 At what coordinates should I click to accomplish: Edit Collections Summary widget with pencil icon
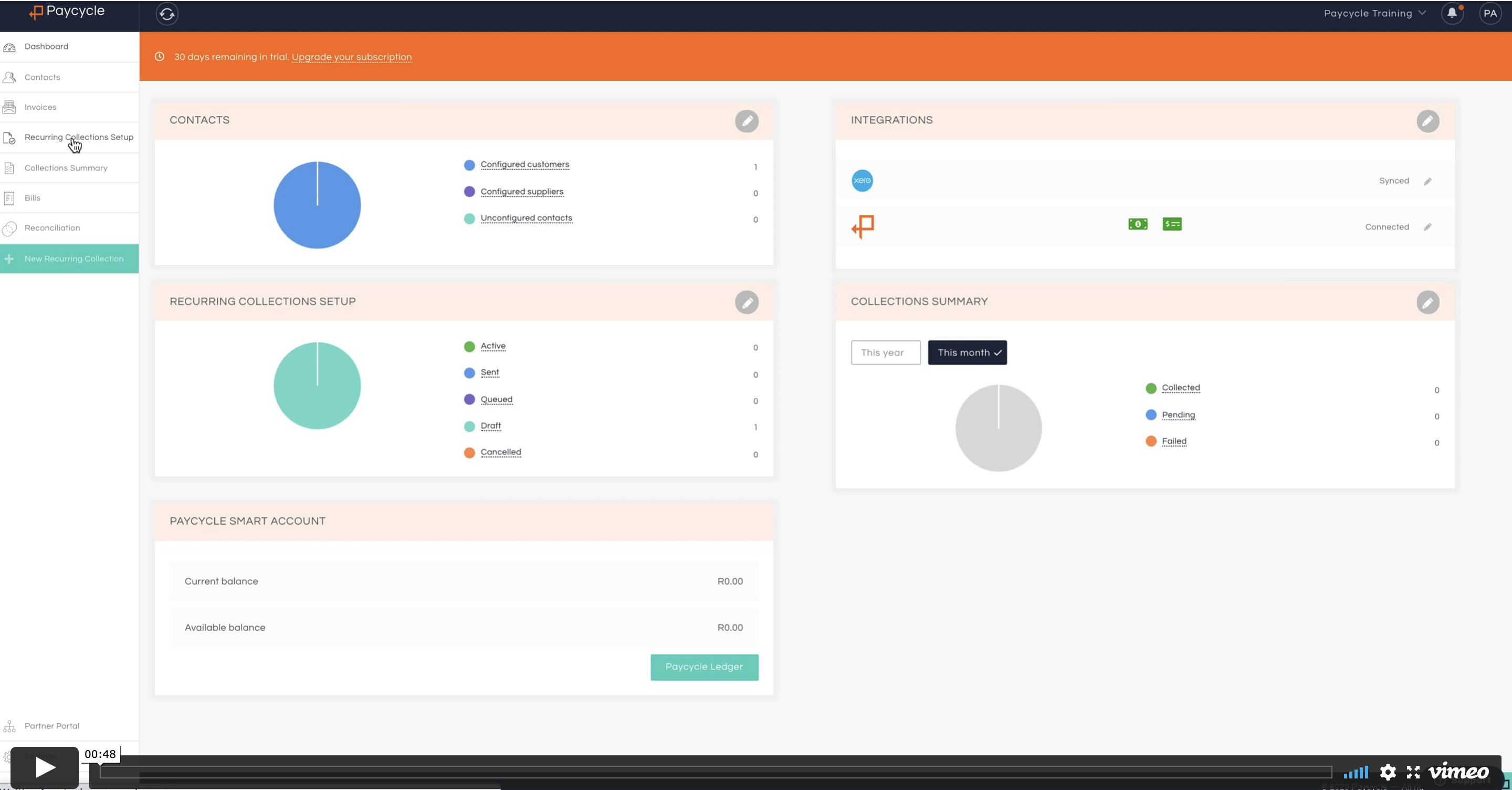point(1427,303)
